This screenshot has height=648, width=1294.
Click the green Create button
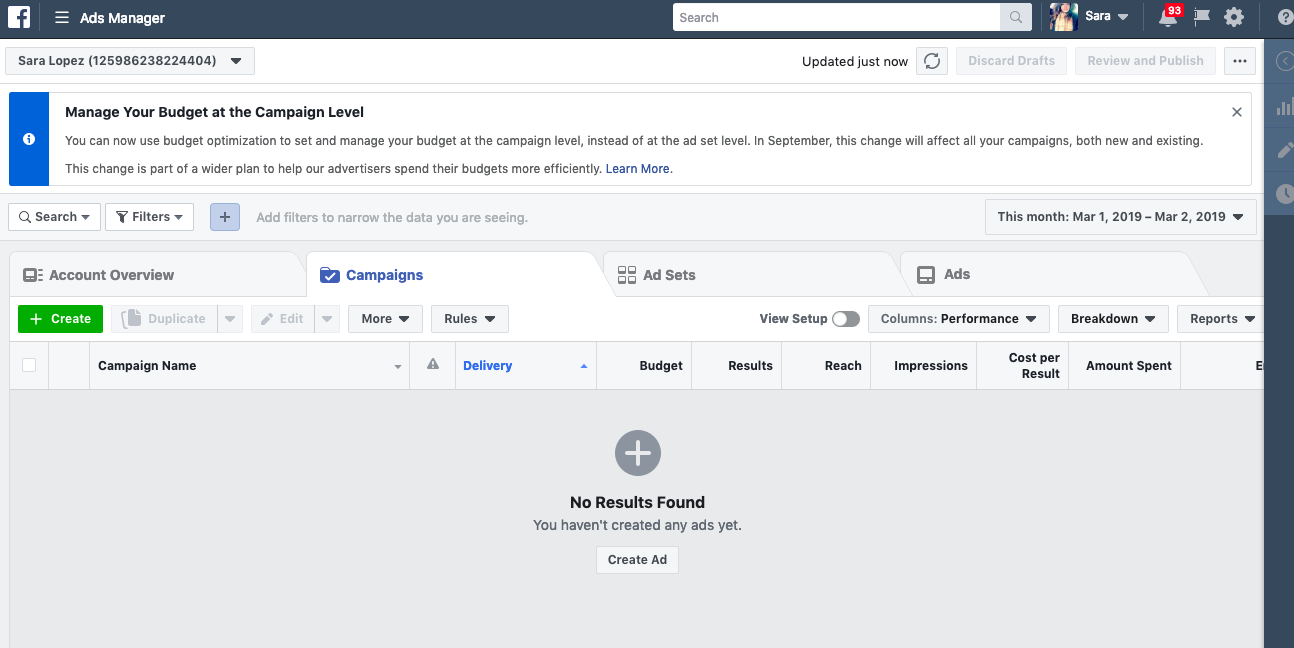[x=61, y=319]
